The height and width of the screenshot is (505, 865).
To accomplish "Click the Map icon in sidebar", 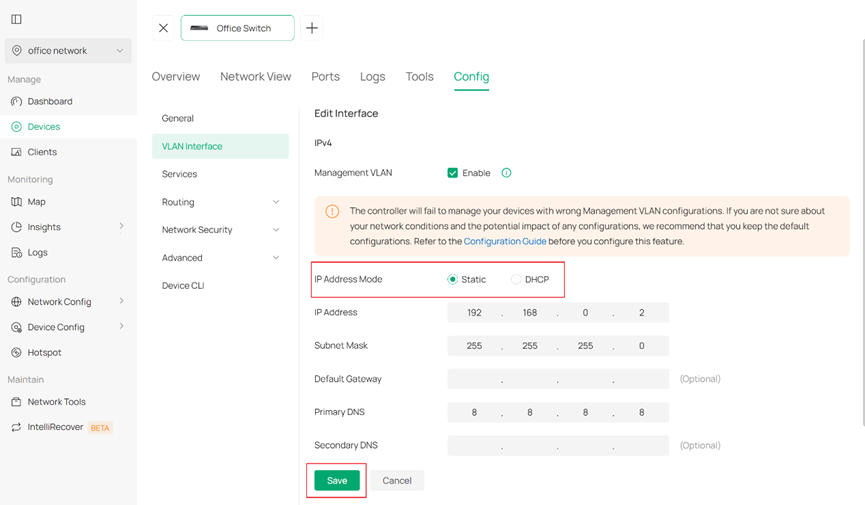I will coord(17,202).
